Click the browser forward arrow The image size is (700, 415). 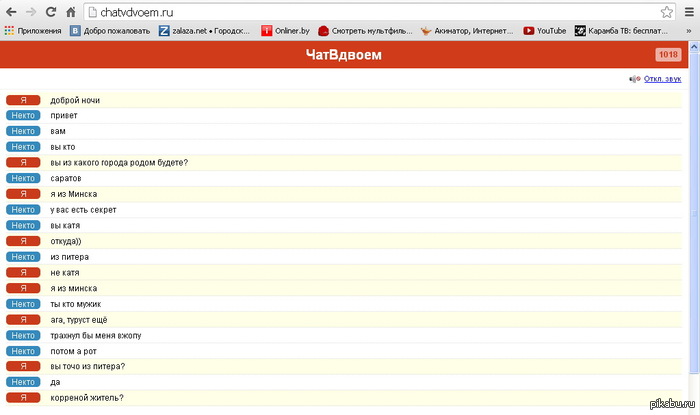pyautogui.click(x=31, y=12)
